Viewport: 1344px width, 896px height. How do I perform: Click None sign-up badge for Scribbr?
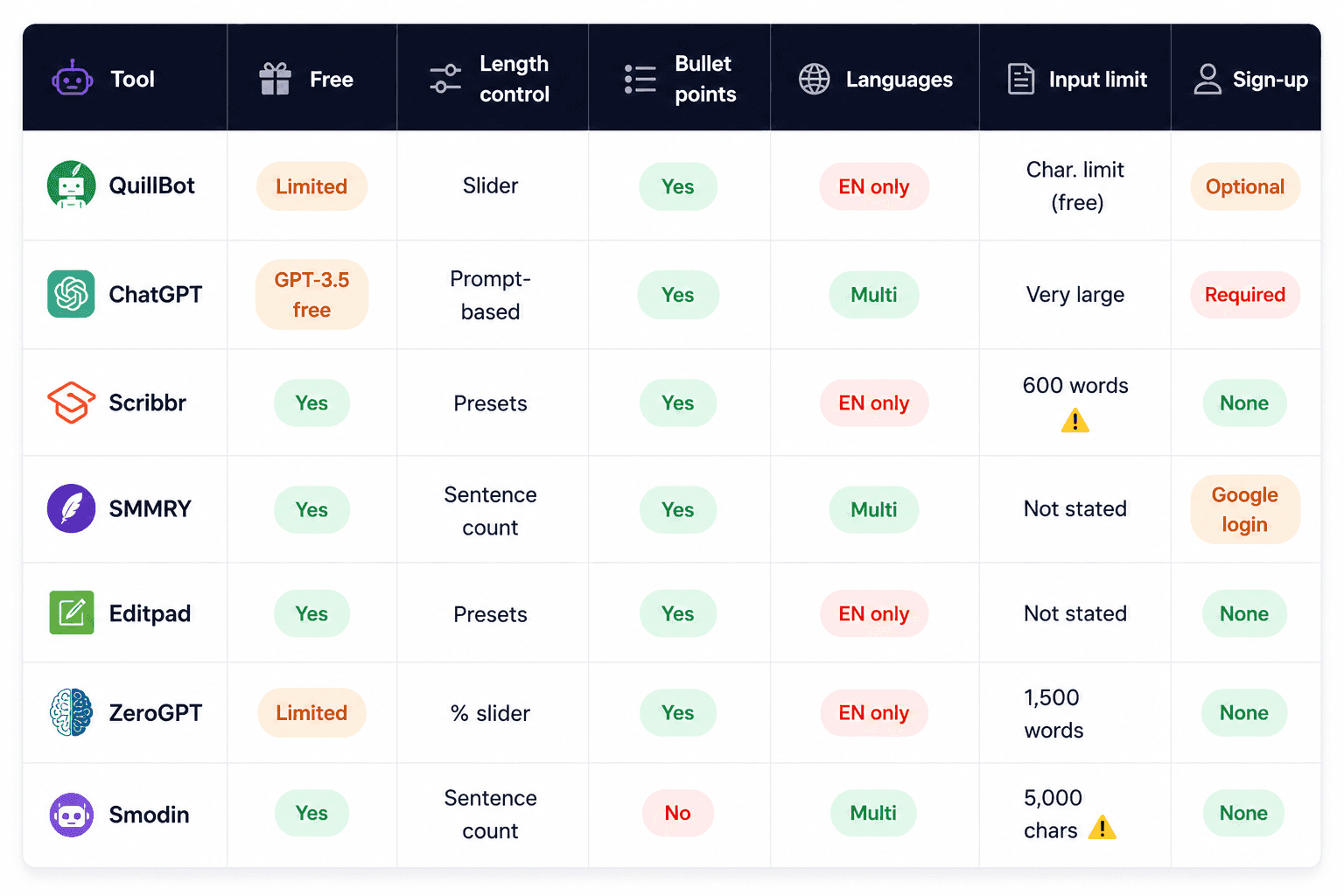point(1244,403)
